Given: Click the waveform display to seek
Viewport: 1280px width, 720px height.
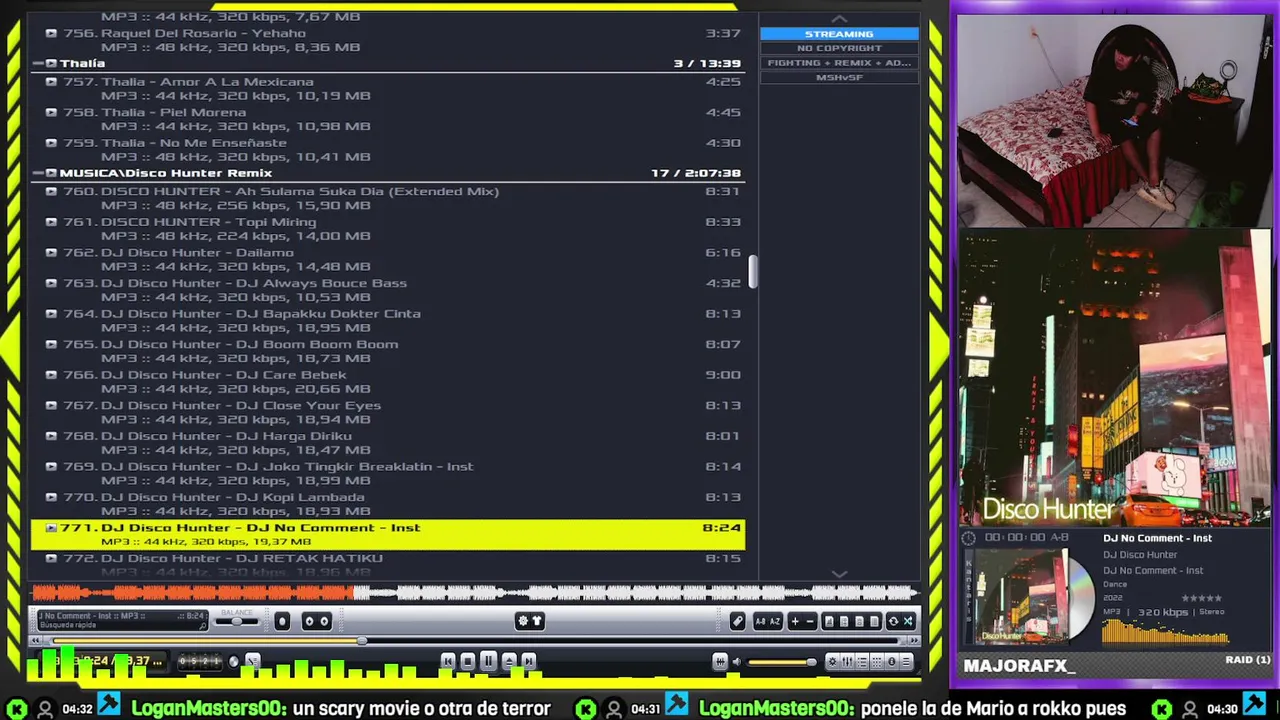Looking at the screenshot, I should 474,593.
